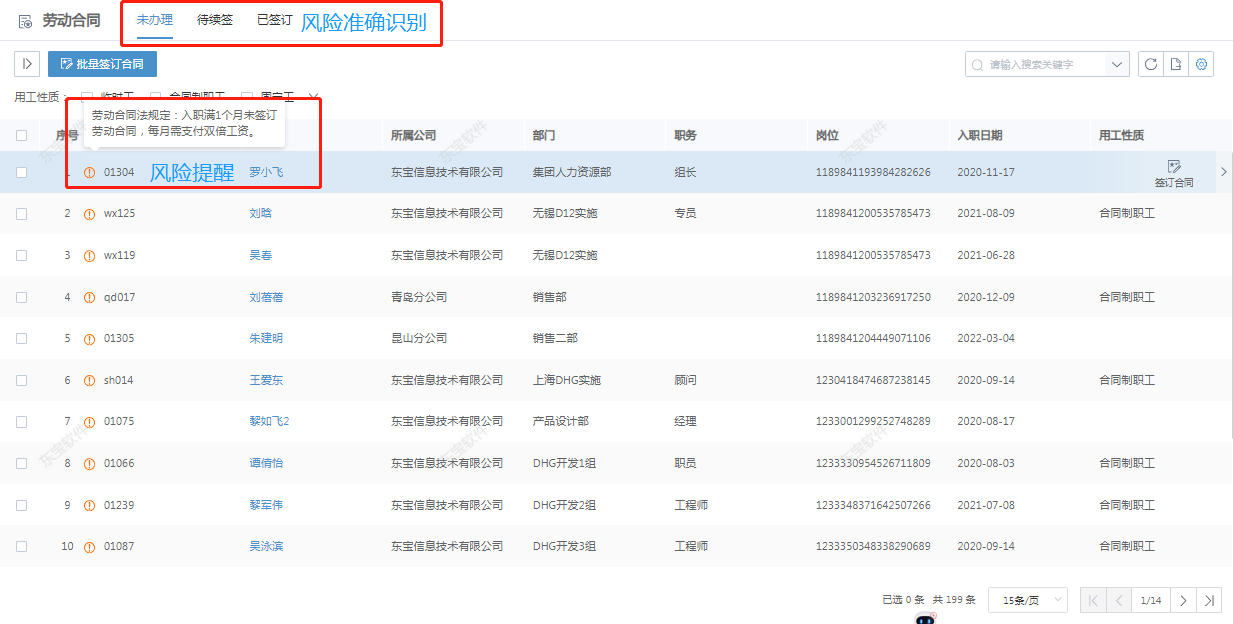Screen dimensions: 1233x624
Task: Click the sidebar expand icon left of 批量签订合同
Action: pyautogui.click(x=26, y=63)
